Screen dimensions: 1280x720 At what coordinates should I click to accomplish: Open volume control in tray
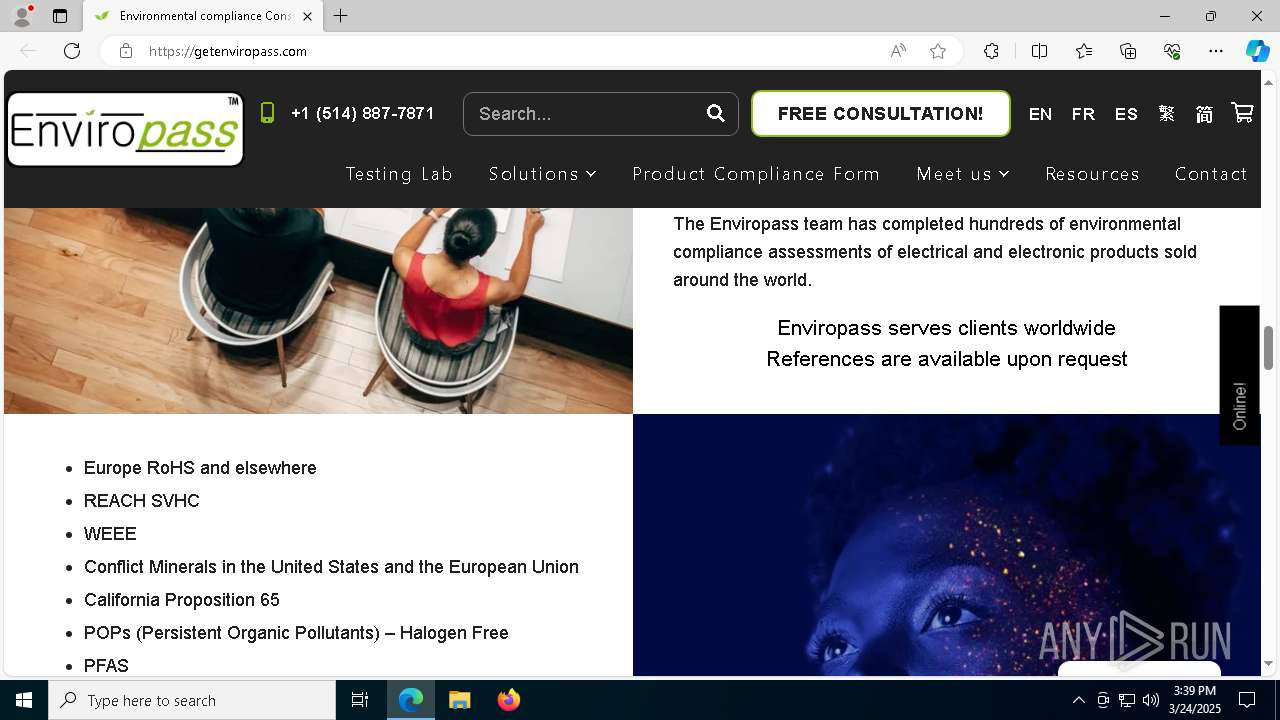tap(1151, 700)
